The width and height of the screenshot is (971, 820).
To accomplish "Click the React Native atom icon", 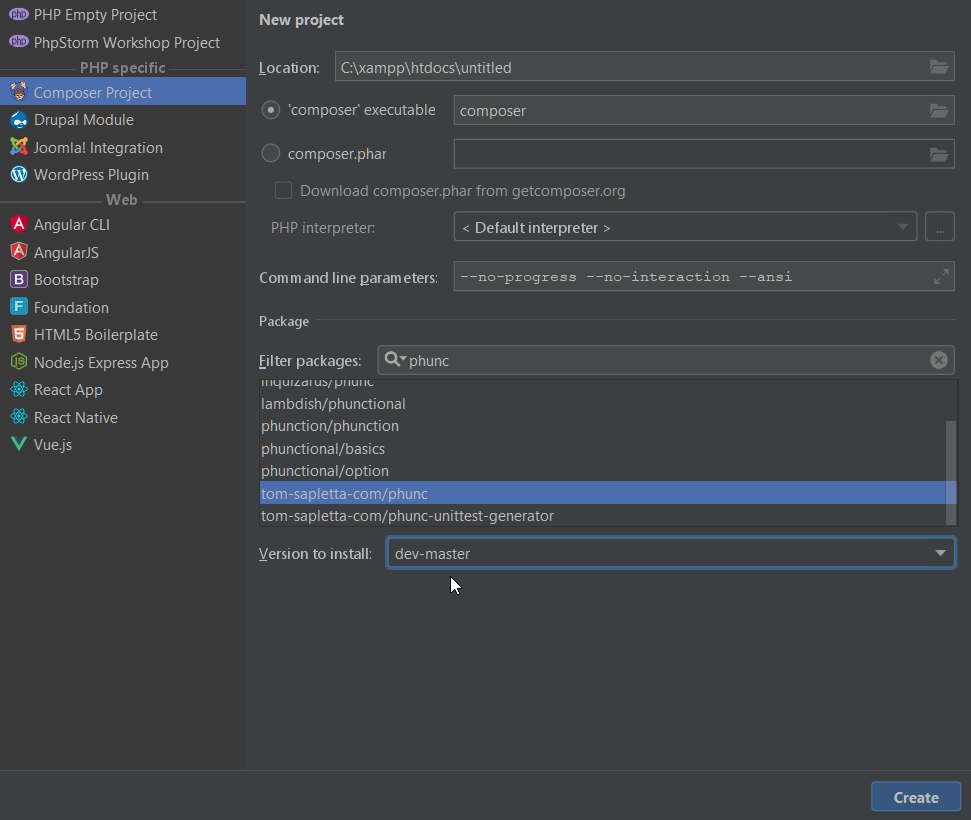I will (19, 417).
